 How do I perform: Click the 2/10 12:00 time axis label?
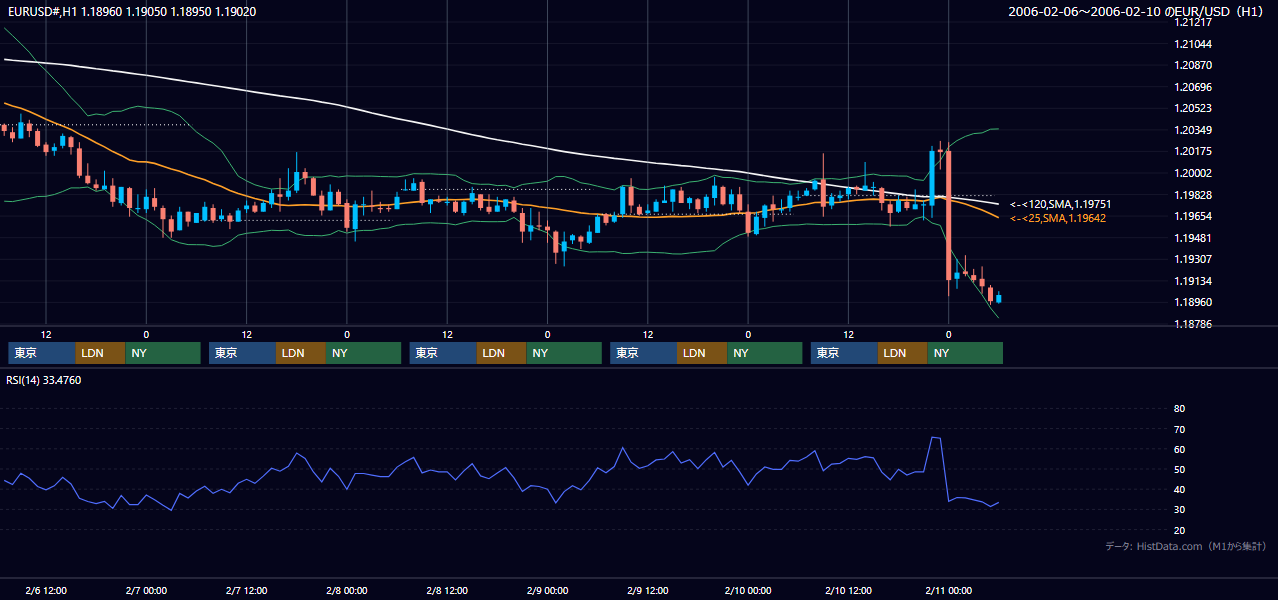click(x=848, y=591)
